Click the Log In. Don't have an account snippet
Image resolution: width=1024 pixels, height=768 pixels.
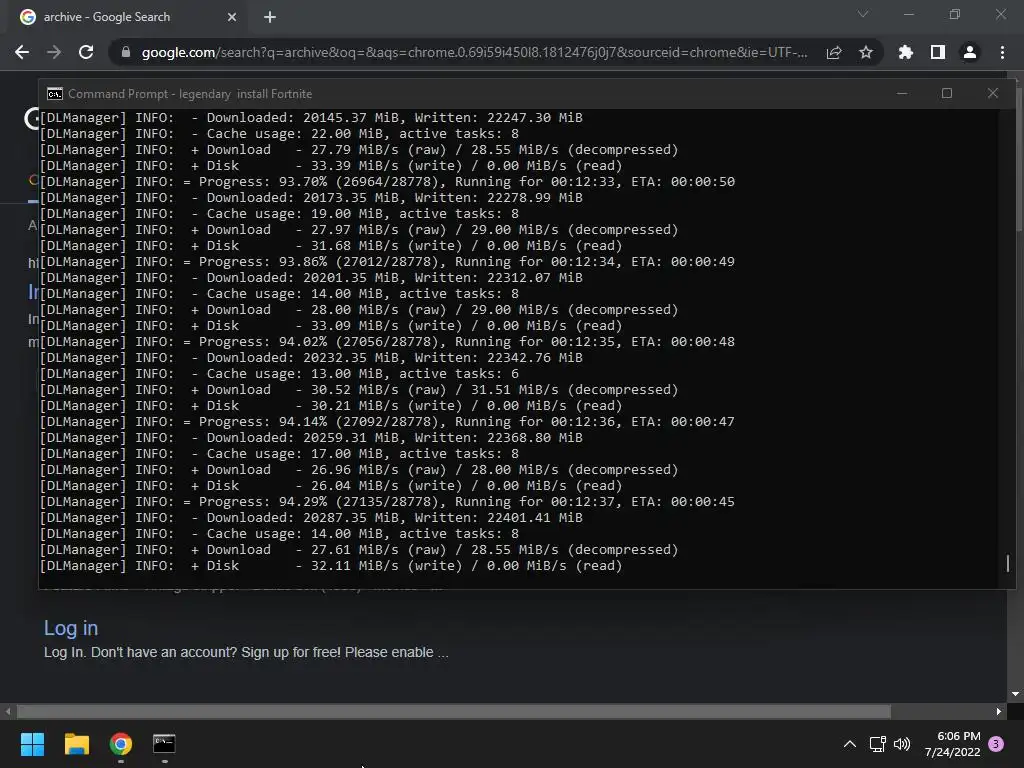(246, 652)
